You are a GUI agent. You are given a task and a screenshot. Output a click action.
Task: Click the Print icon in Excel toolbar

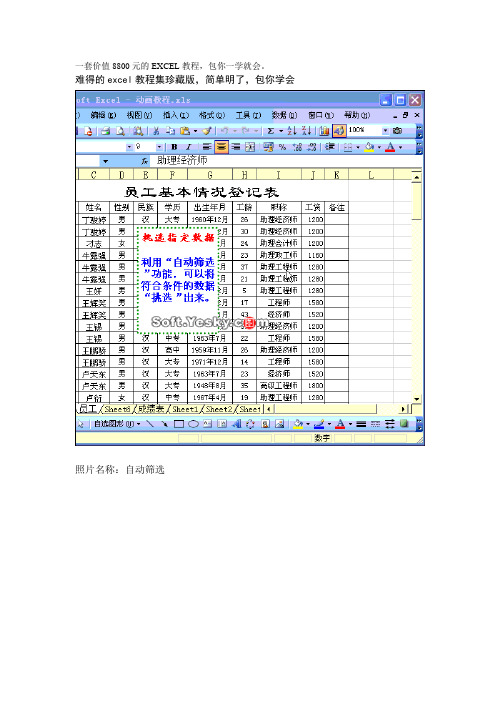tap(106, 131)
